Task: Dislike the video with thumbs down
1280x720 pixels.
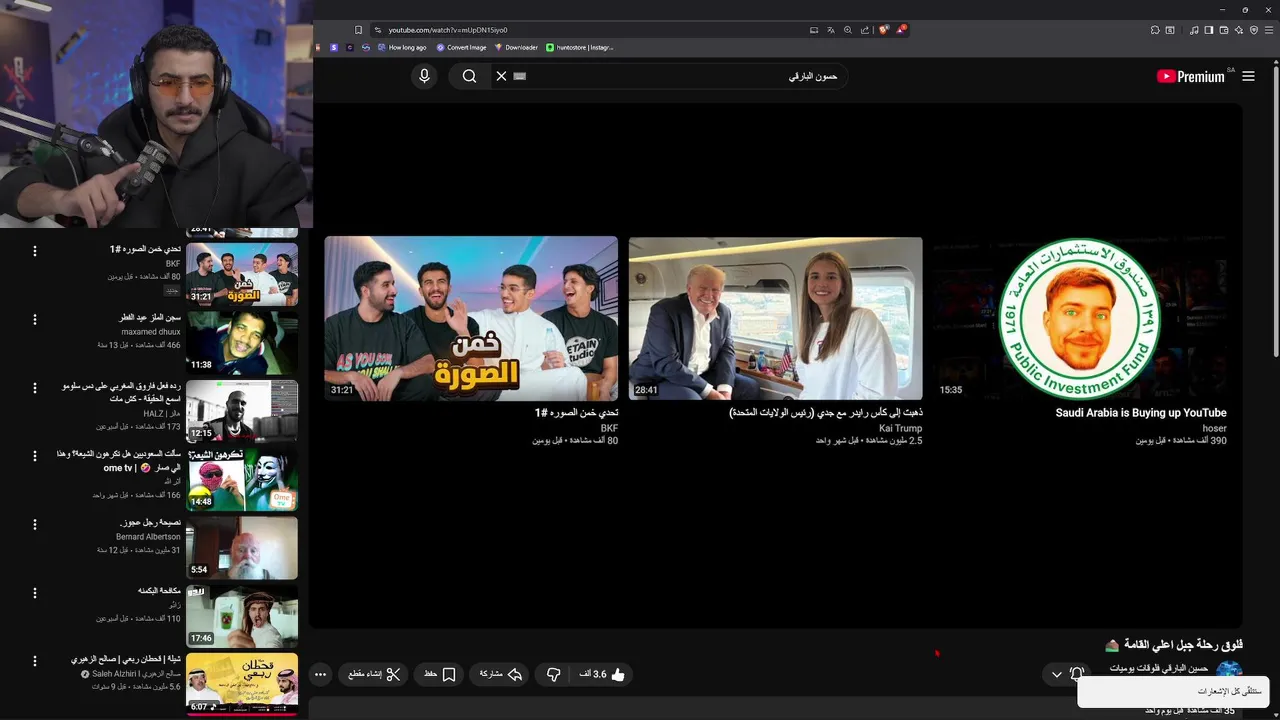Action: (x=553, y=675)
